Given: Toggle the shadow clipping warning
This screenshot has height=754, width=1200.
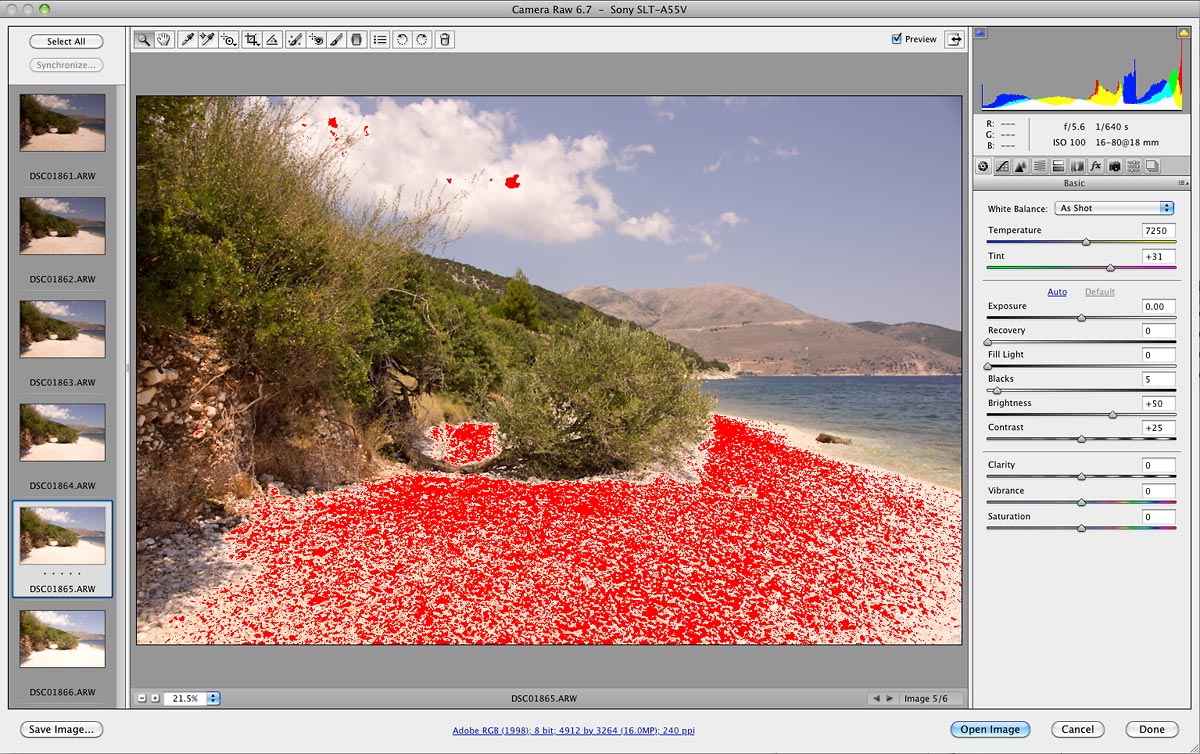Looking at the screenshot, I should [980, 33].
